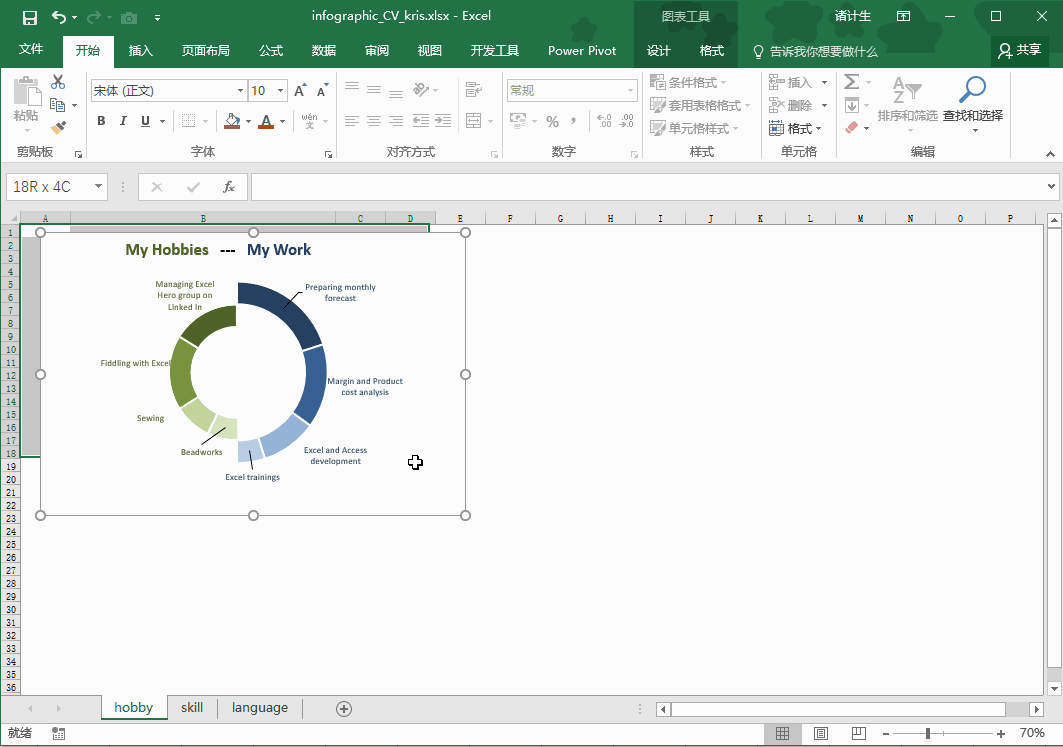Click the text orientation icon
Viewport: 1063px width, 747px height.
(x=421, y=89)
